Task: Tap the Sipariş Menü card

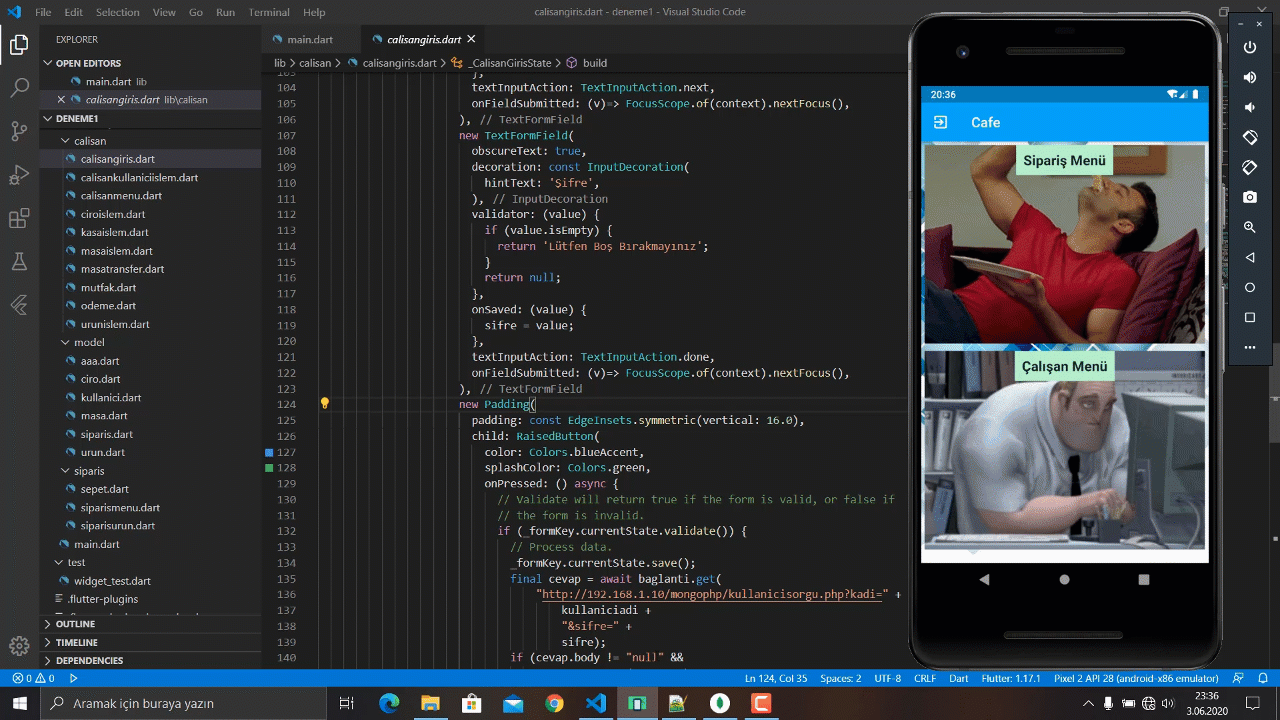Action: click(1064, 244)
